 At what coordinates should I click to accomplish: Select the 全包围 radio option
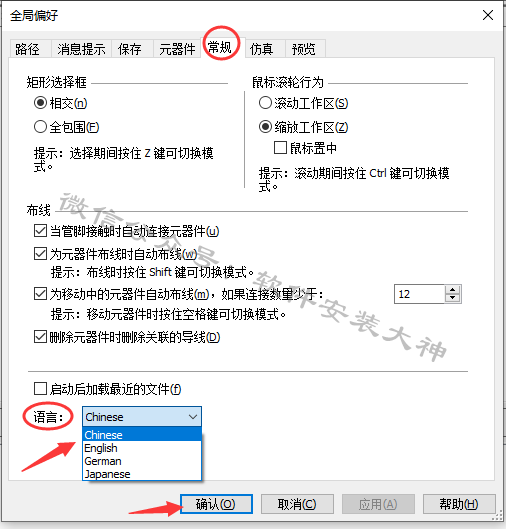pyautogui.click(x=40, y=127)
